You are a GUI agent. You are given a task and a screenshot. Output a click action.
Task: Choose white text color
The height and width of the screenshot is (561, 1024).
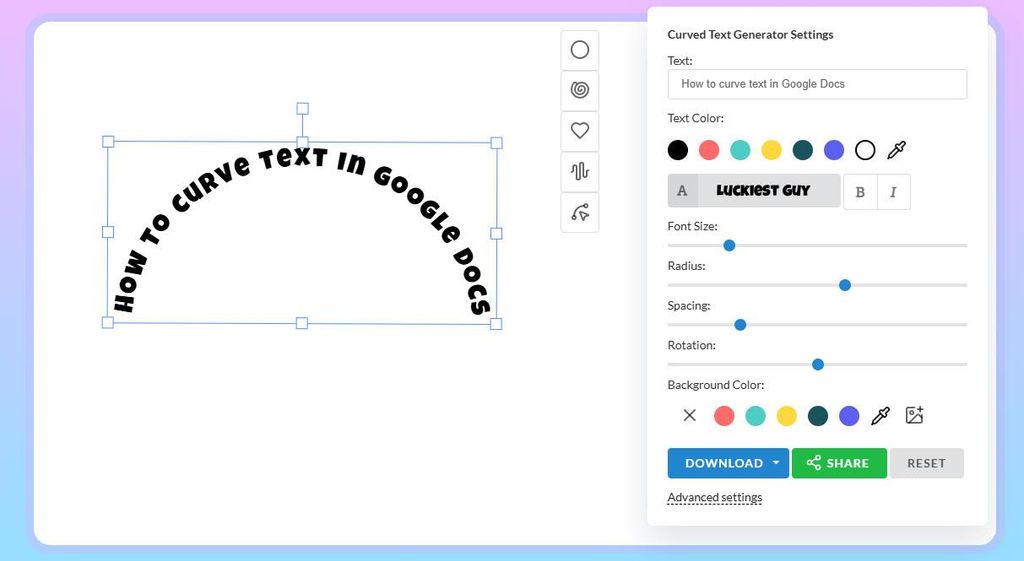[865, 150]
